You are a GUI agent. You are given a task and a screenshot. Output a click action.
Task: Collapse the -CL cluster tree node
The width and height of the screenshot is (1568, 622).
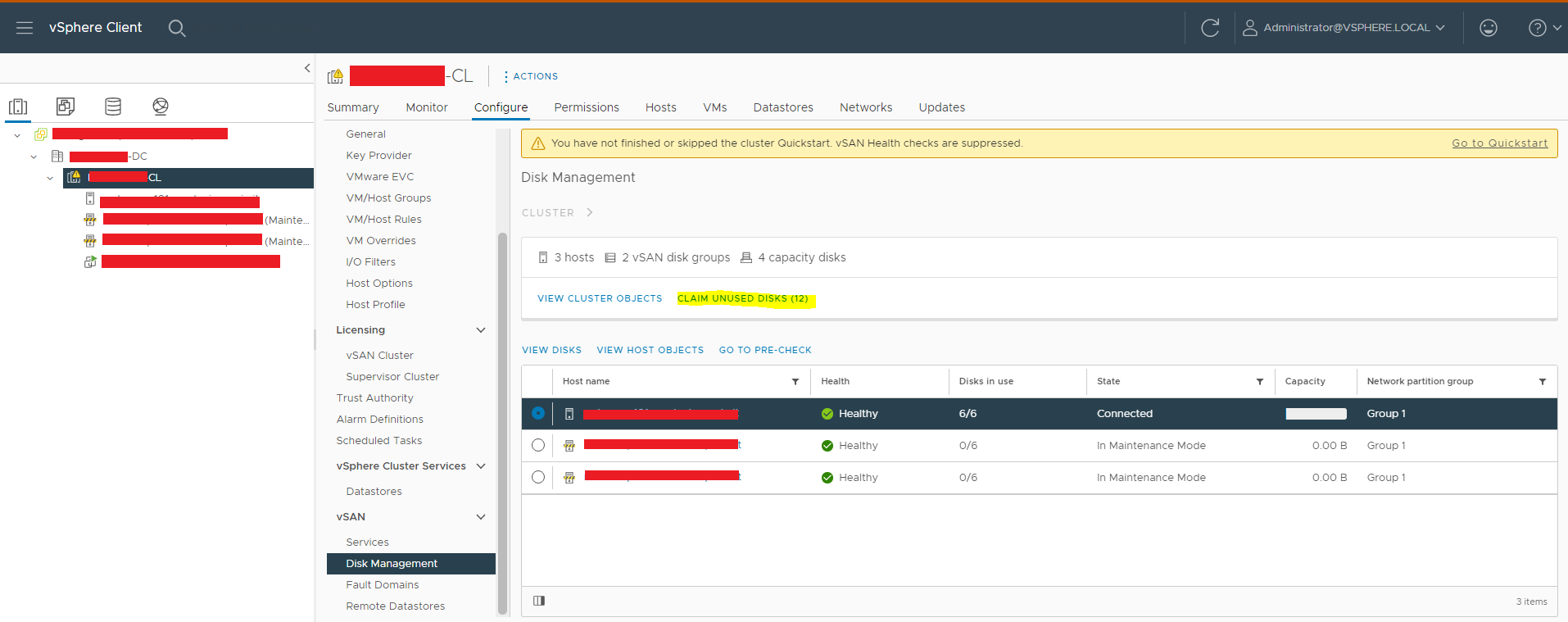tap(50, 177)
